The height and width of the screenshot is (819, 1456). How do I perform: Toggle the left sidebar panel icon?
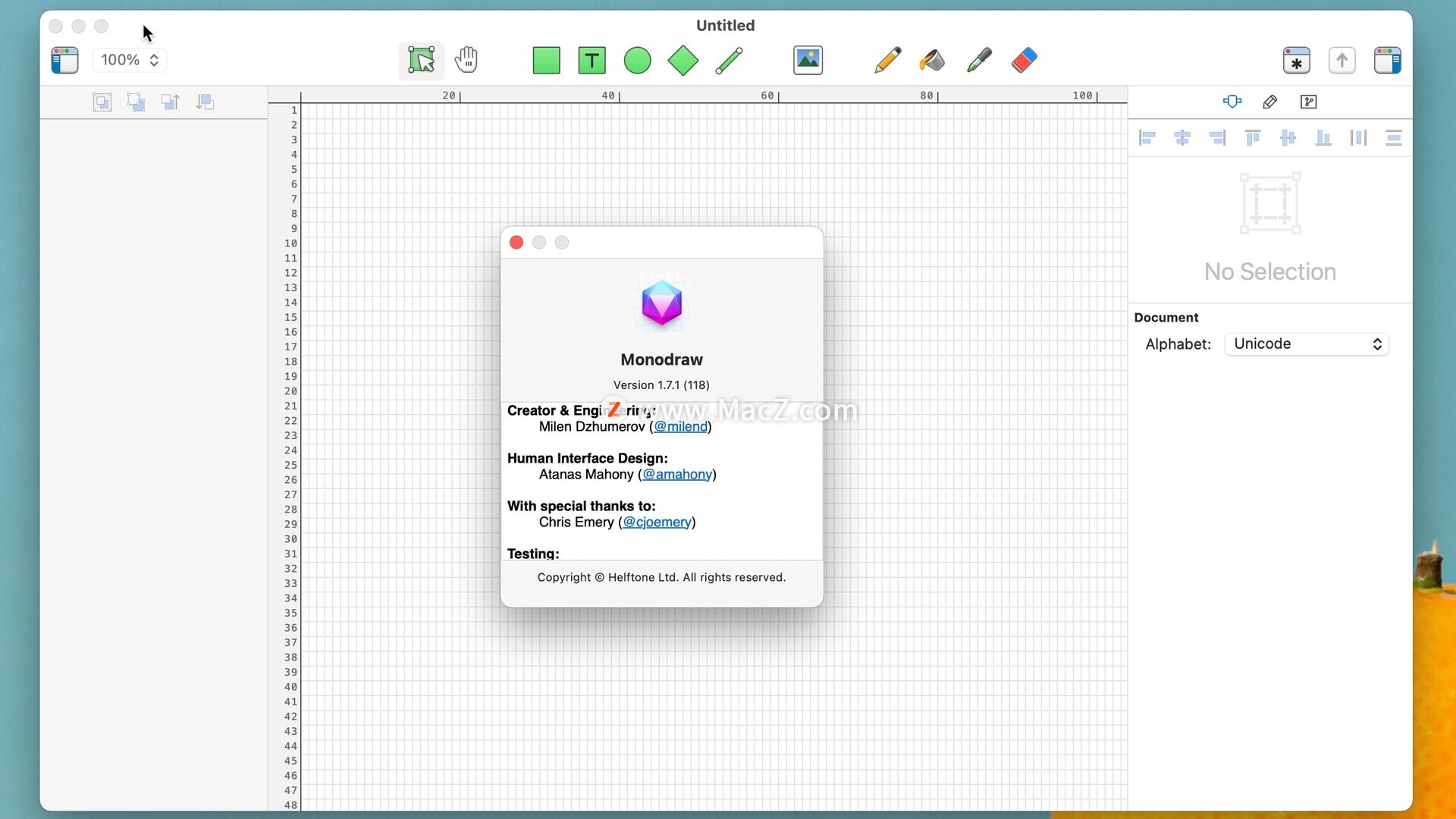pyautogui.click(x=64, y=60)
